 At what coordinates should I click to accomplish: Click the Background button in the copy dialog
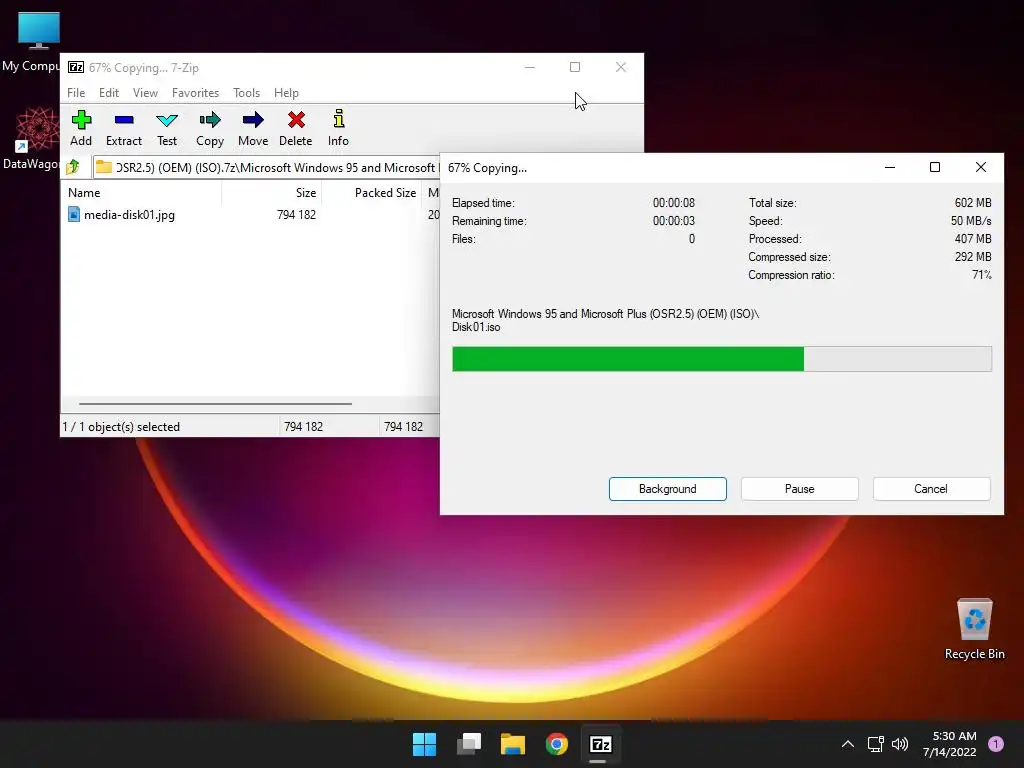click(667, 489)
